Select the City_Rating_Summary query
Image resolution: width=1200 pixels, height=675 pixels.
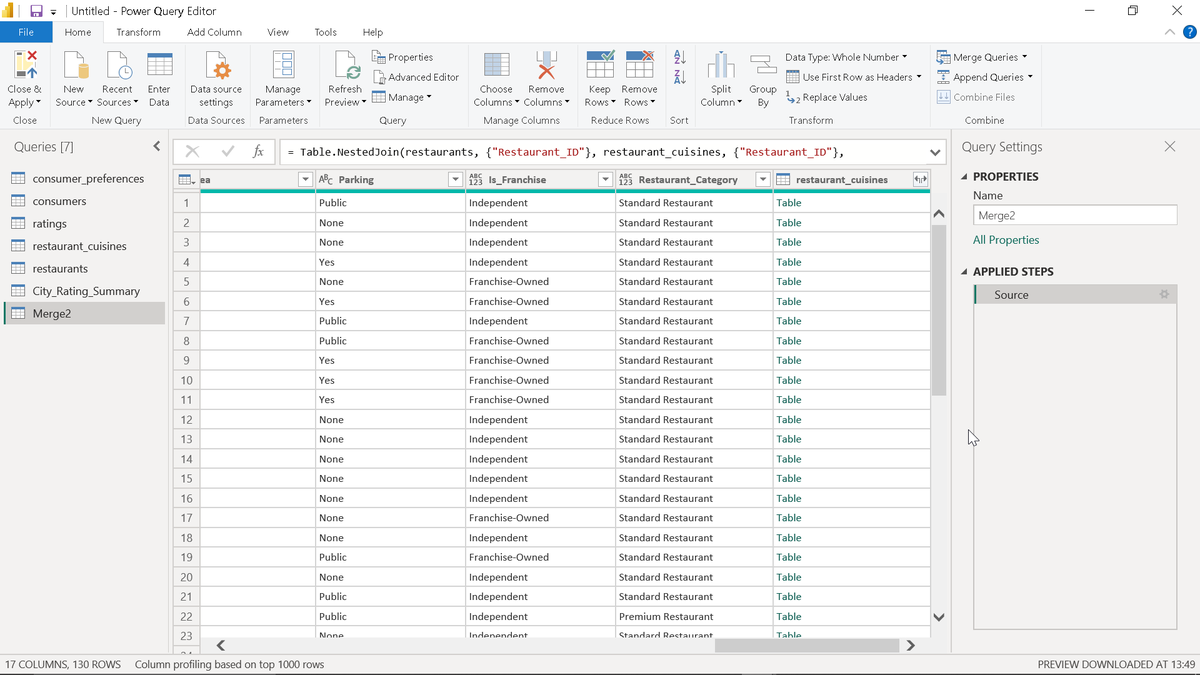[x=84, y=291]
